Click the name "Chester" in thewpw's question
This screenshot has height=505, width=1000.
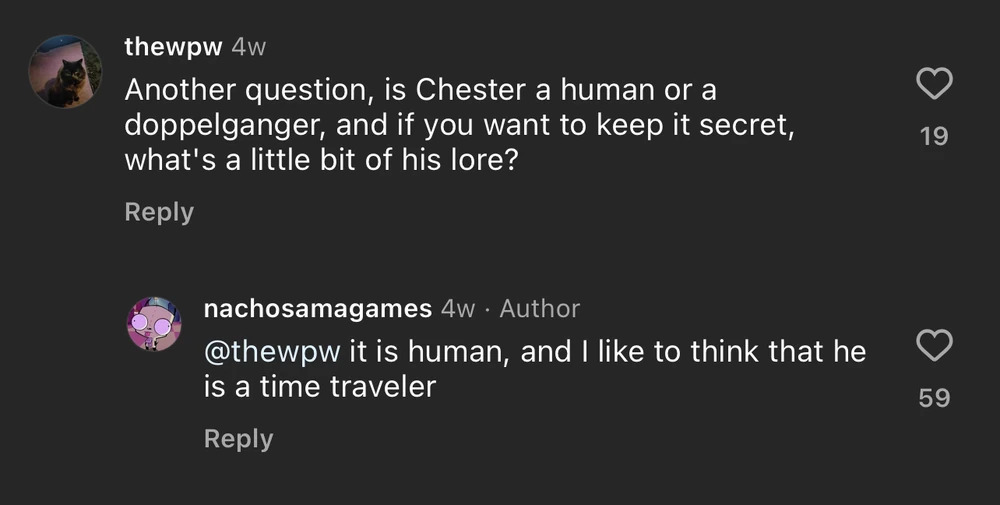pos(470,90)
